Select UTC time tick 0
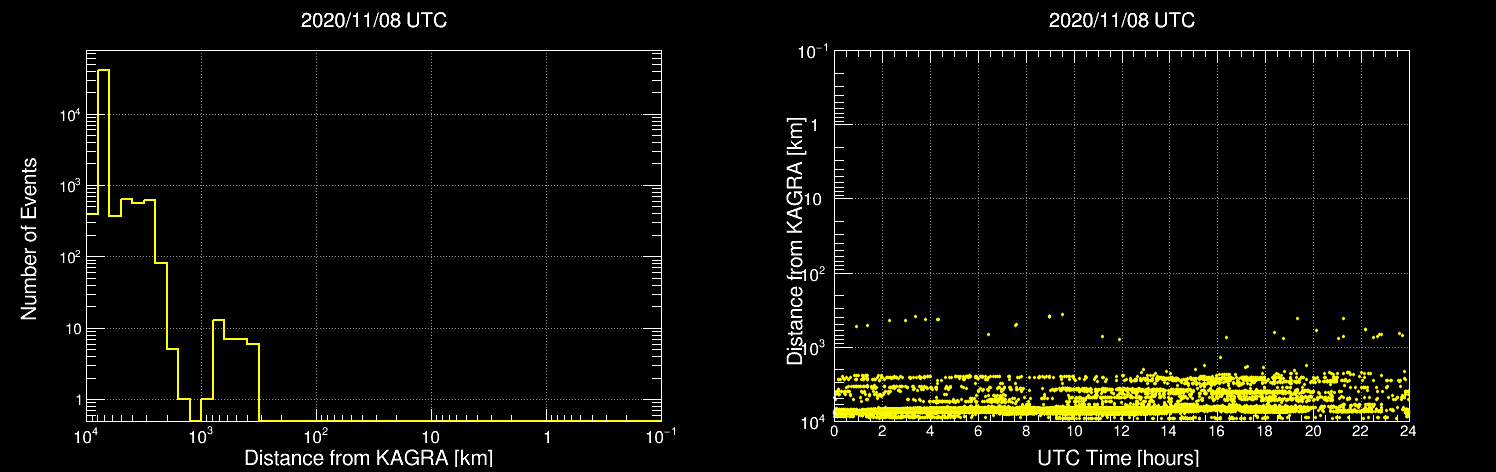Screen dimensions: 1496x472 834,432
